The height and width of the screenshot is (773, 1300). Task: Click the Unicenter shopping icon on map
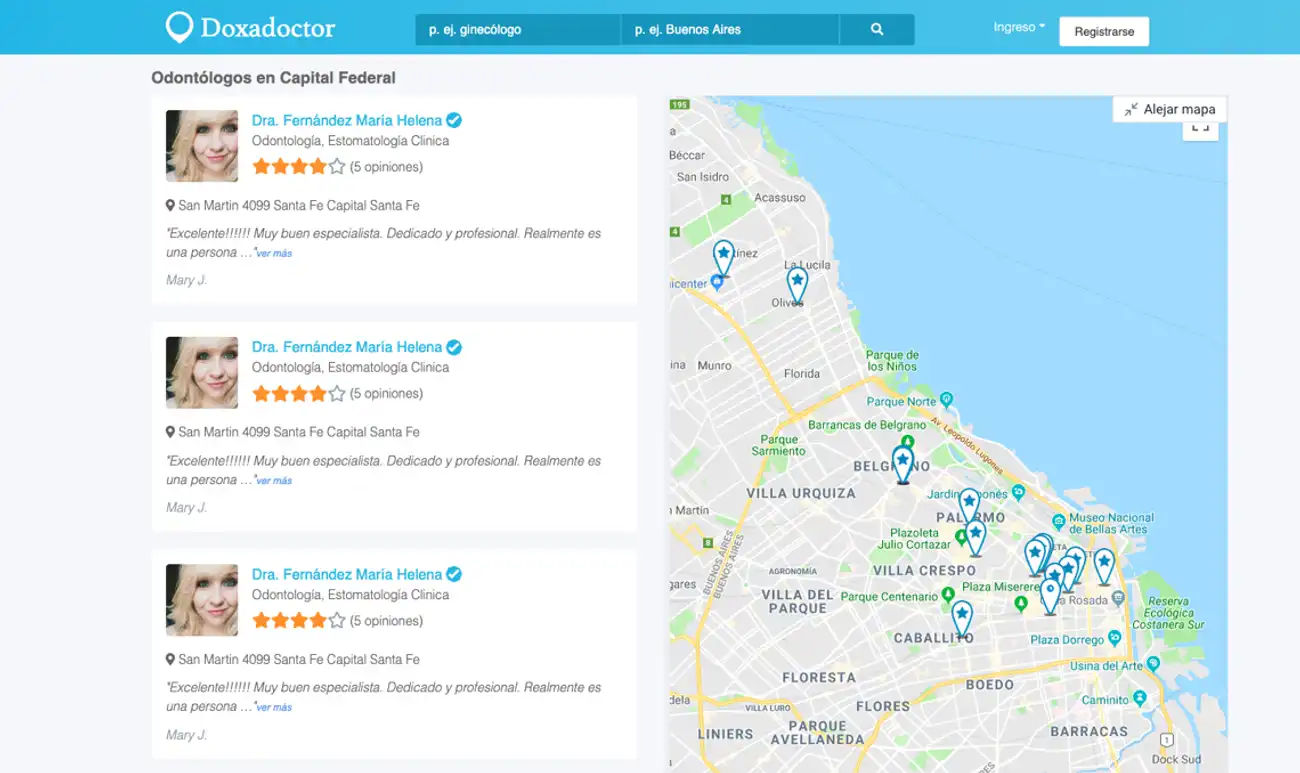click(717, 283)
